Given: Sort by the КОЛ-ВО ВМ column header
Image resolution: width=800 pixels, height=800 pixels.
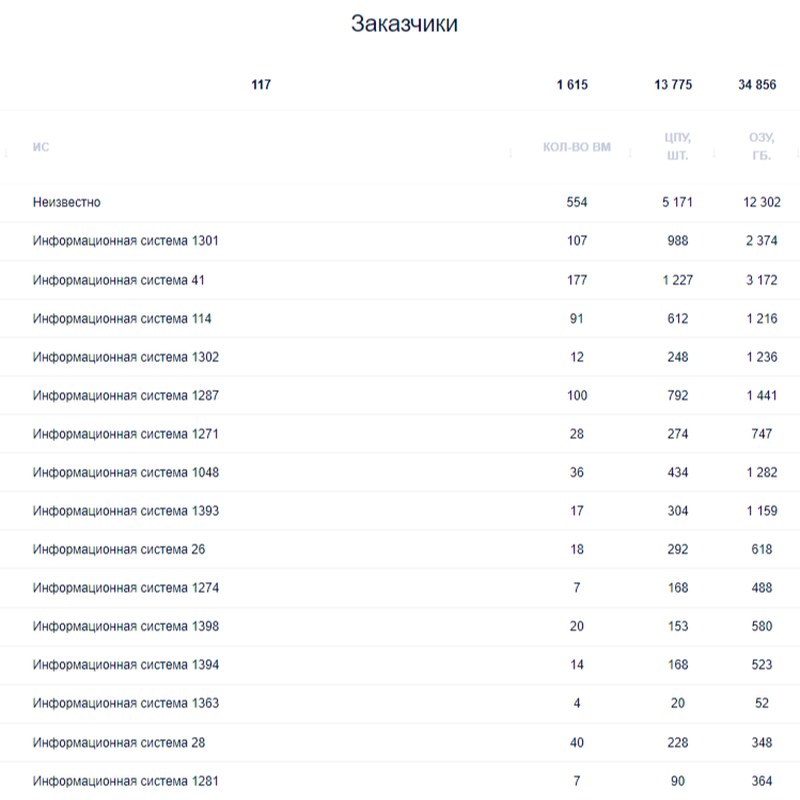Looking at the screenshot, I should [x=577, y=147].
